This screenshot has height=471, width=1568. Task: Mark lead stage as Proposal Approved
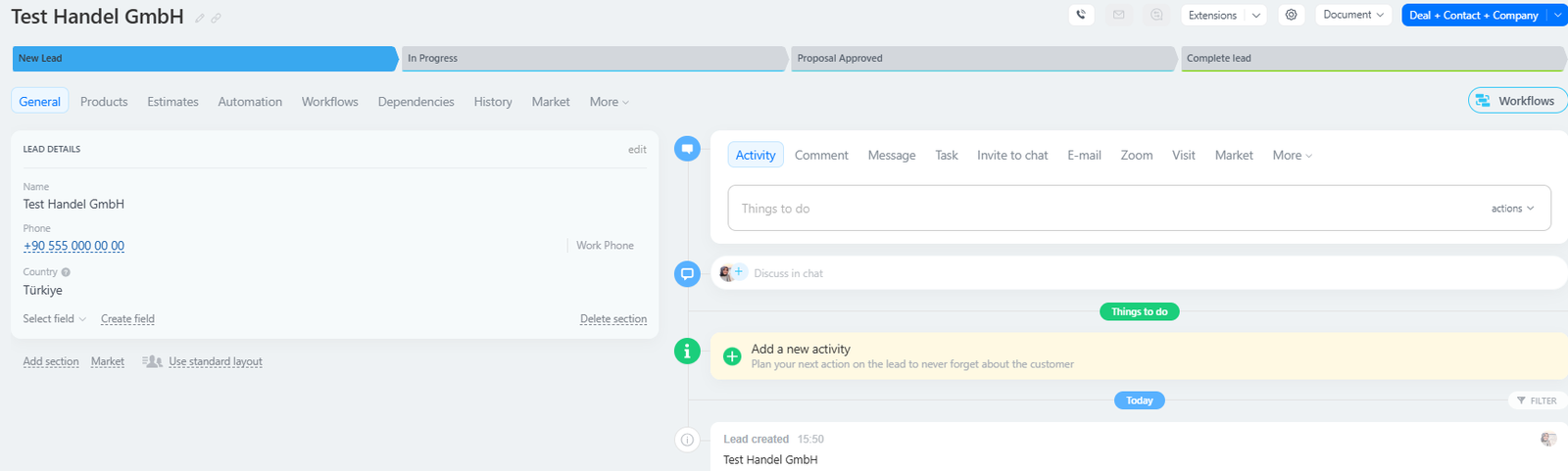point(983,59)
